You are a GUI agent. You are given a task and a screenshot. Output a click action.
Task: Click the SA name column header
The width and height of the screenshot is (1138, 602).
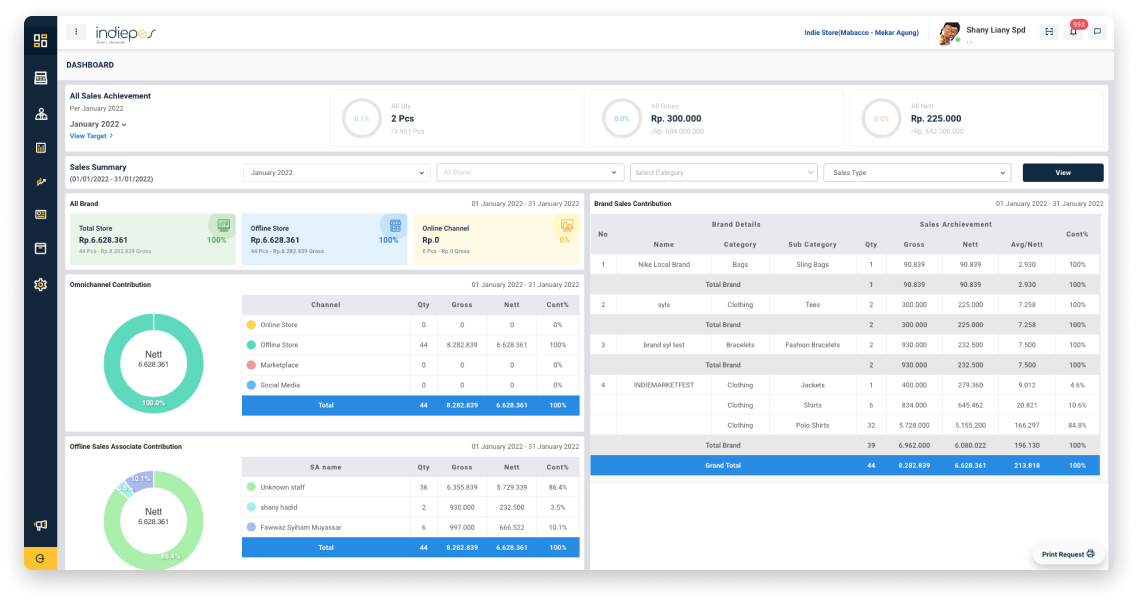click(325, 467)
